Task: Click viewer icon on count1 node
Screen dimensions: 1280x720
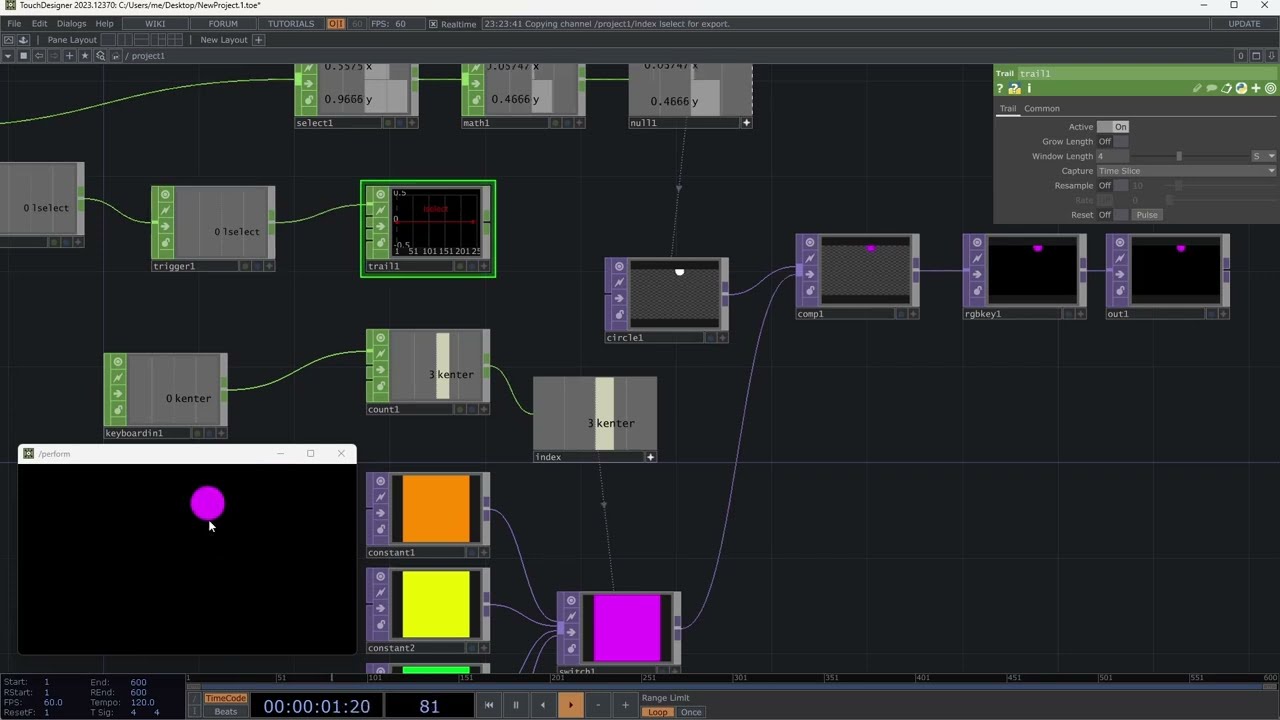Action: click(380, 338)
